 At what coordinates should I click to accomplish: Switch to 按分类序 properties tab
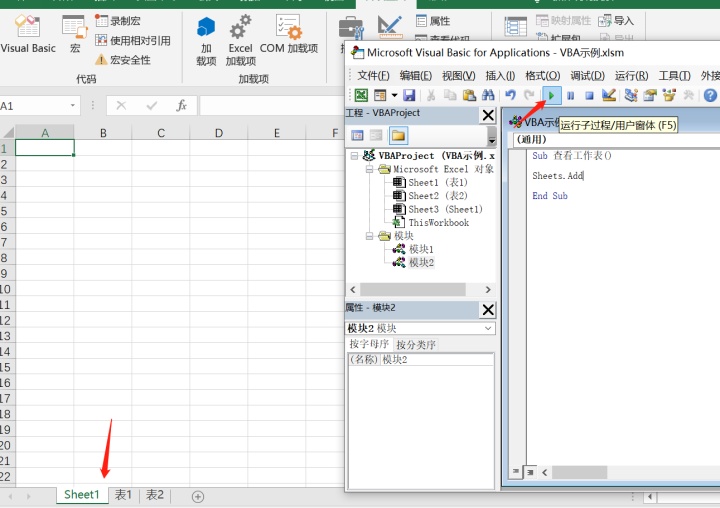pyautogui.click(x=416, y=344)
